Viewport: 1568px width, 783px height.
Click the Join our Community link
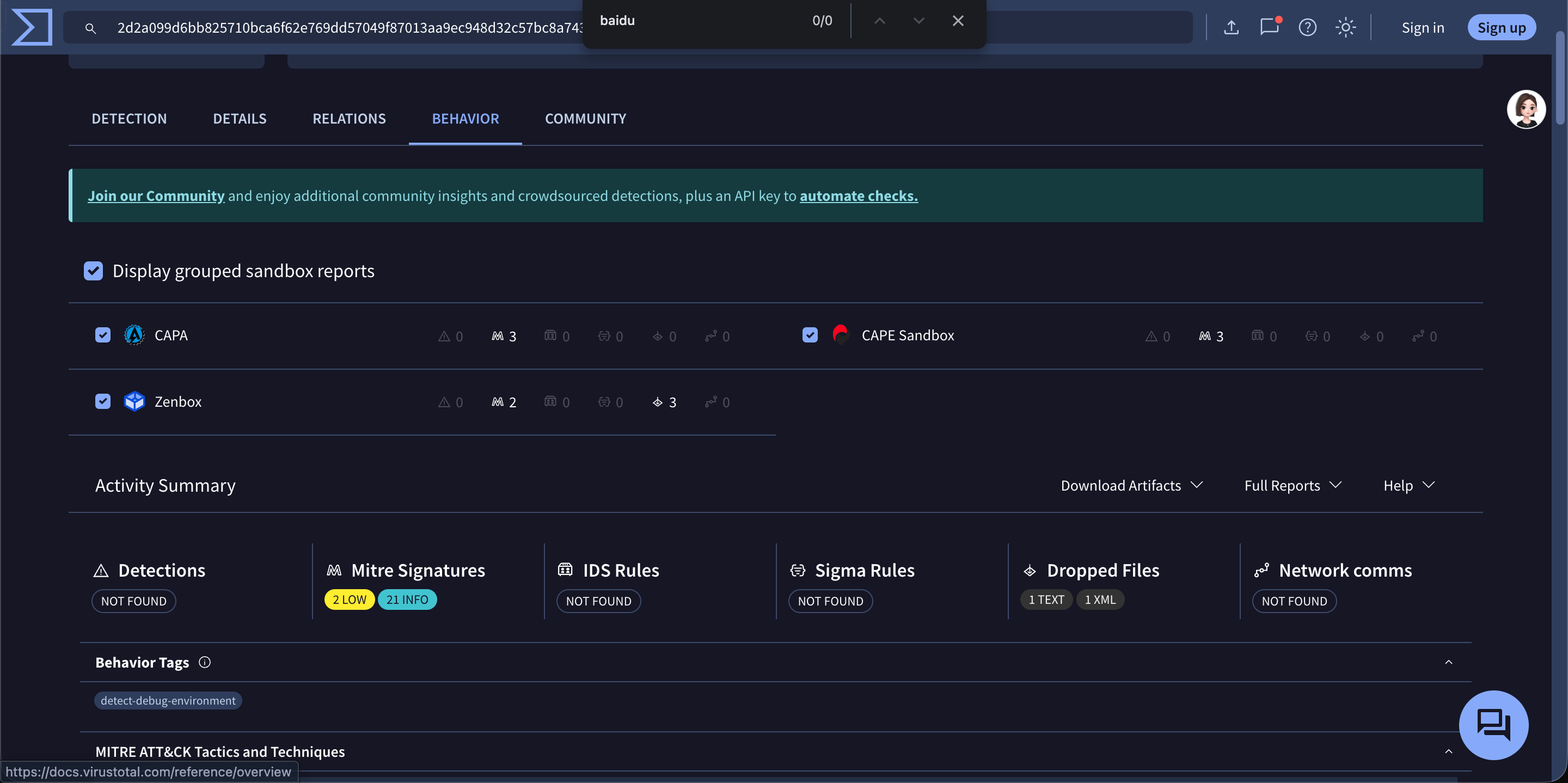click(156, 196)
